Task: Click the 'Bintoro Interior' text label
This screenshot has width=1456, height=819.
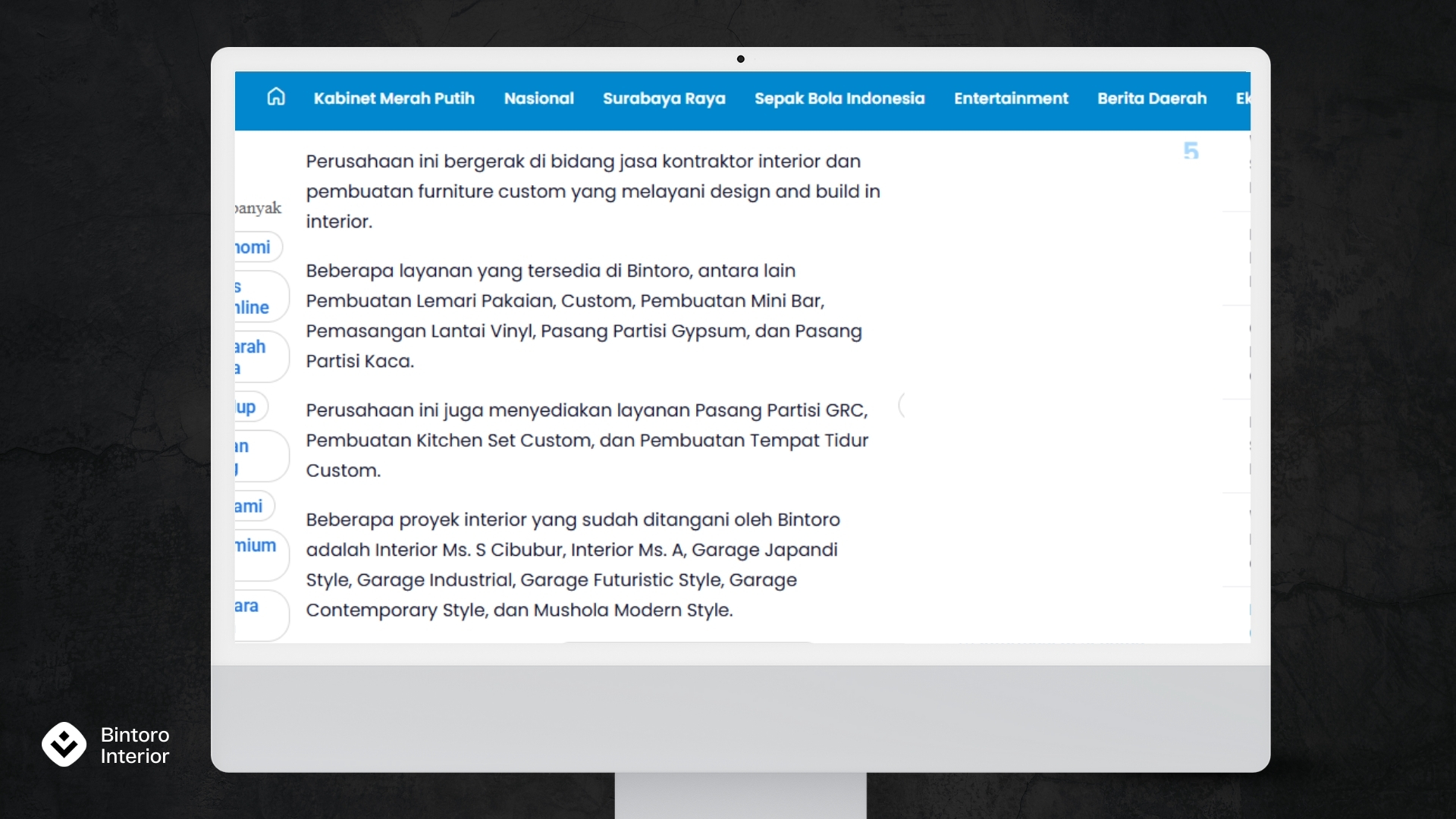Action: pyautogui.click(x=135, y=745)
